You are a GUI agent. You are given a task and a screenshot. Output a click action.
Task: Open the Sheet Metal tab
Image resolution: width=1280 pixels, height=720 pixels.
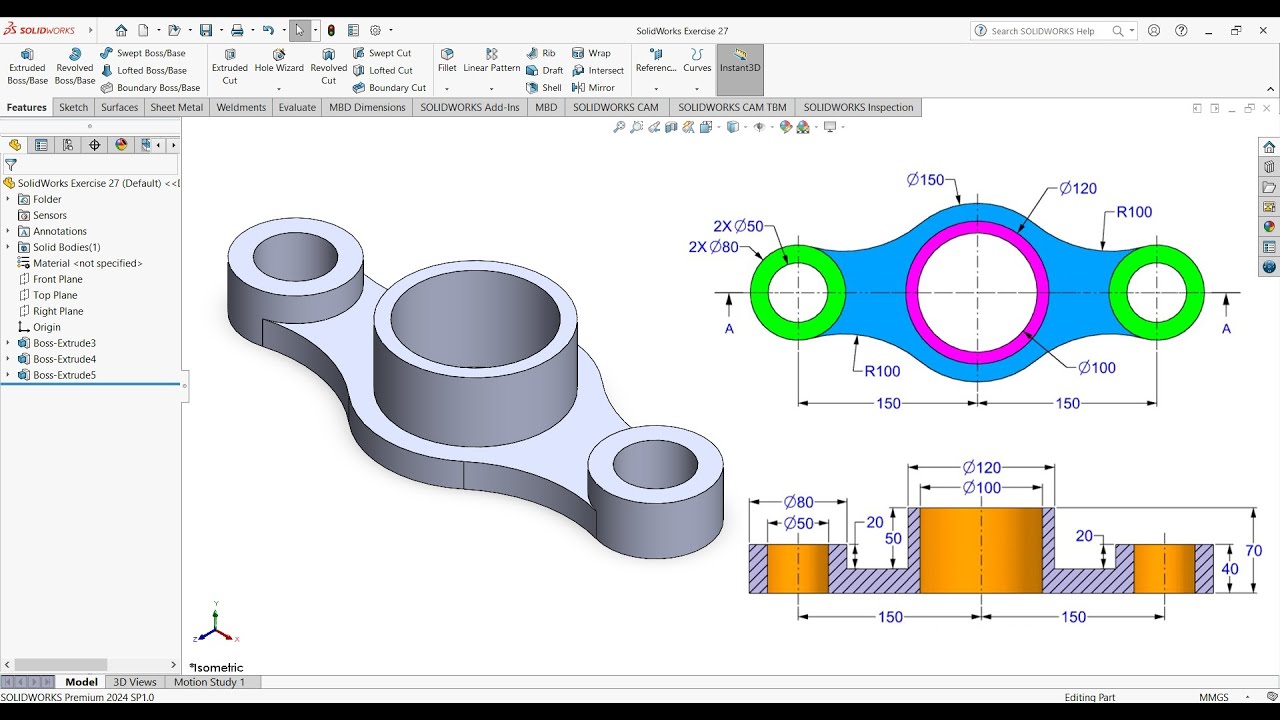coord(177,107)
